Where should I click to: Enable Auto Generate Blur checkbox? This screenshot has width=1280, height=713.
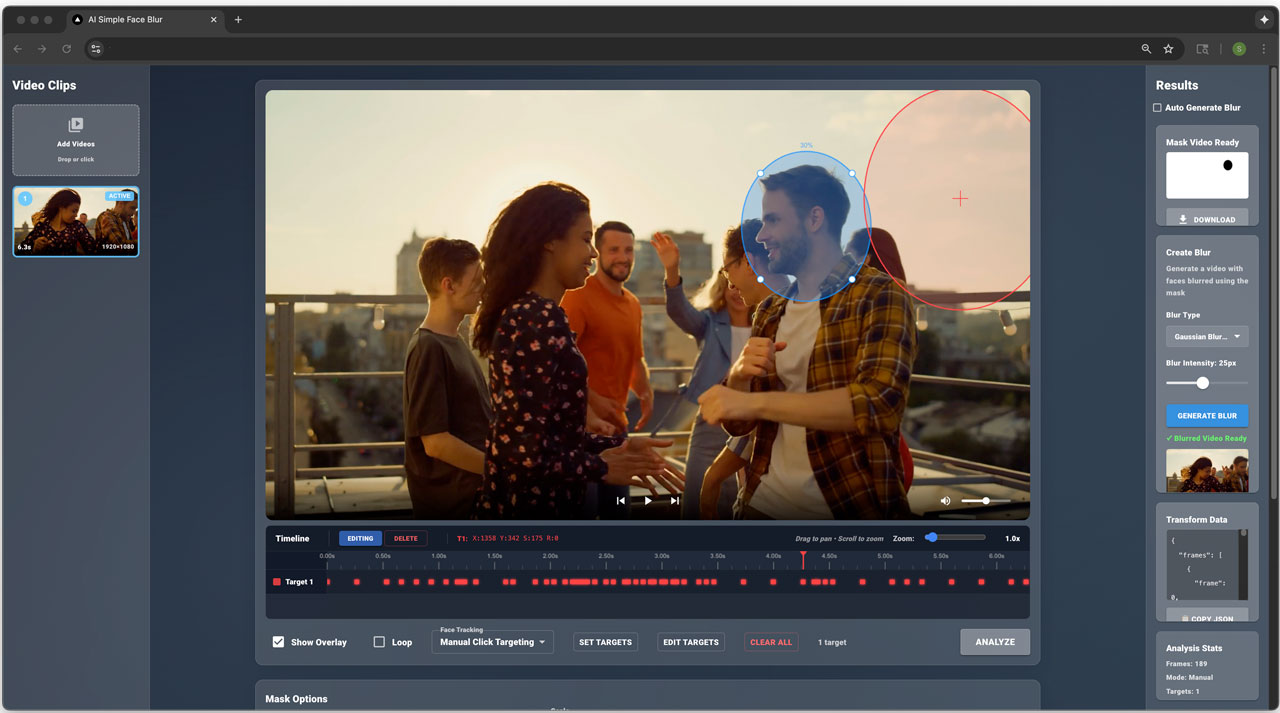point(1157,108)
